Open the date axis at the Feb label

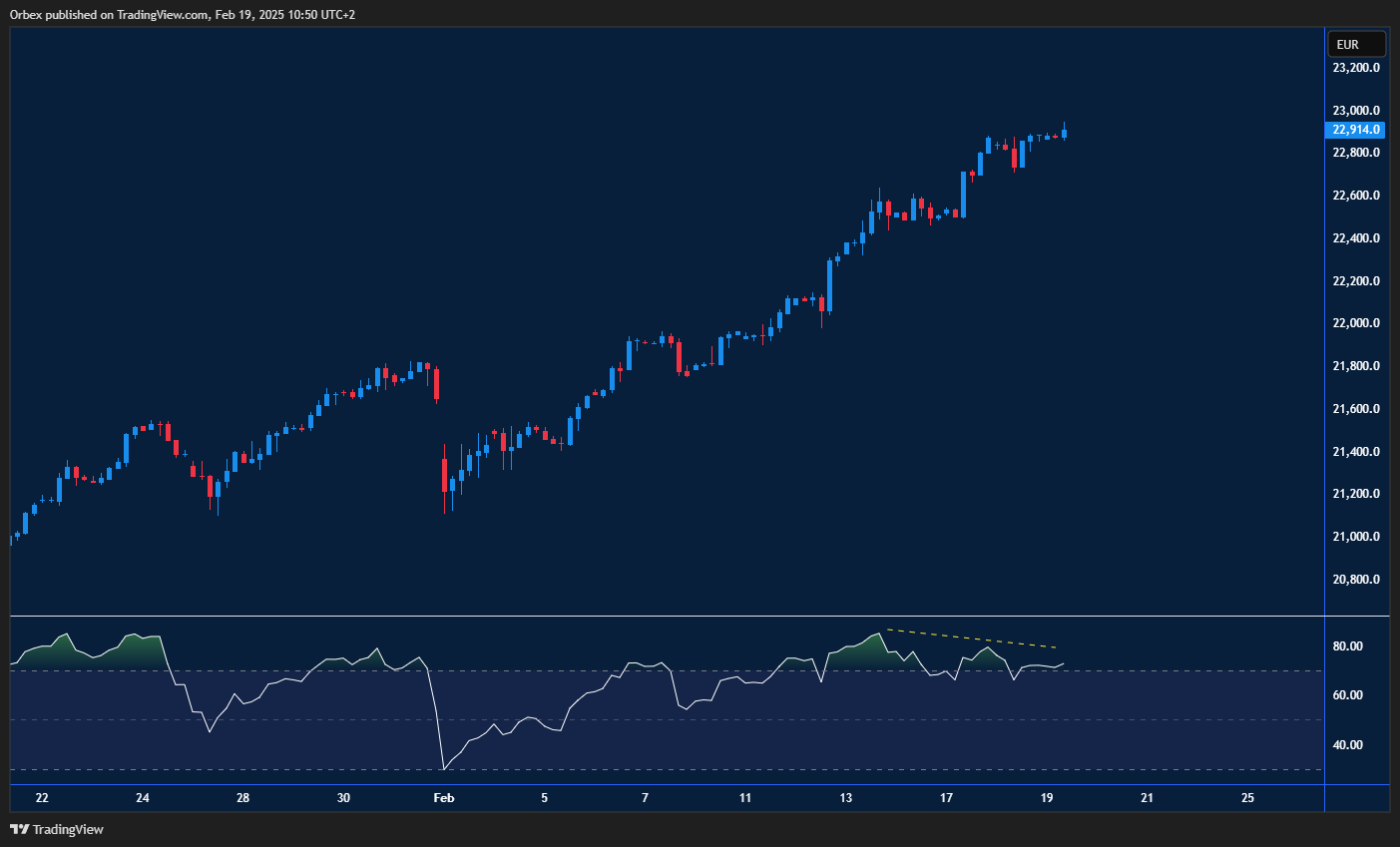[443, 798]
